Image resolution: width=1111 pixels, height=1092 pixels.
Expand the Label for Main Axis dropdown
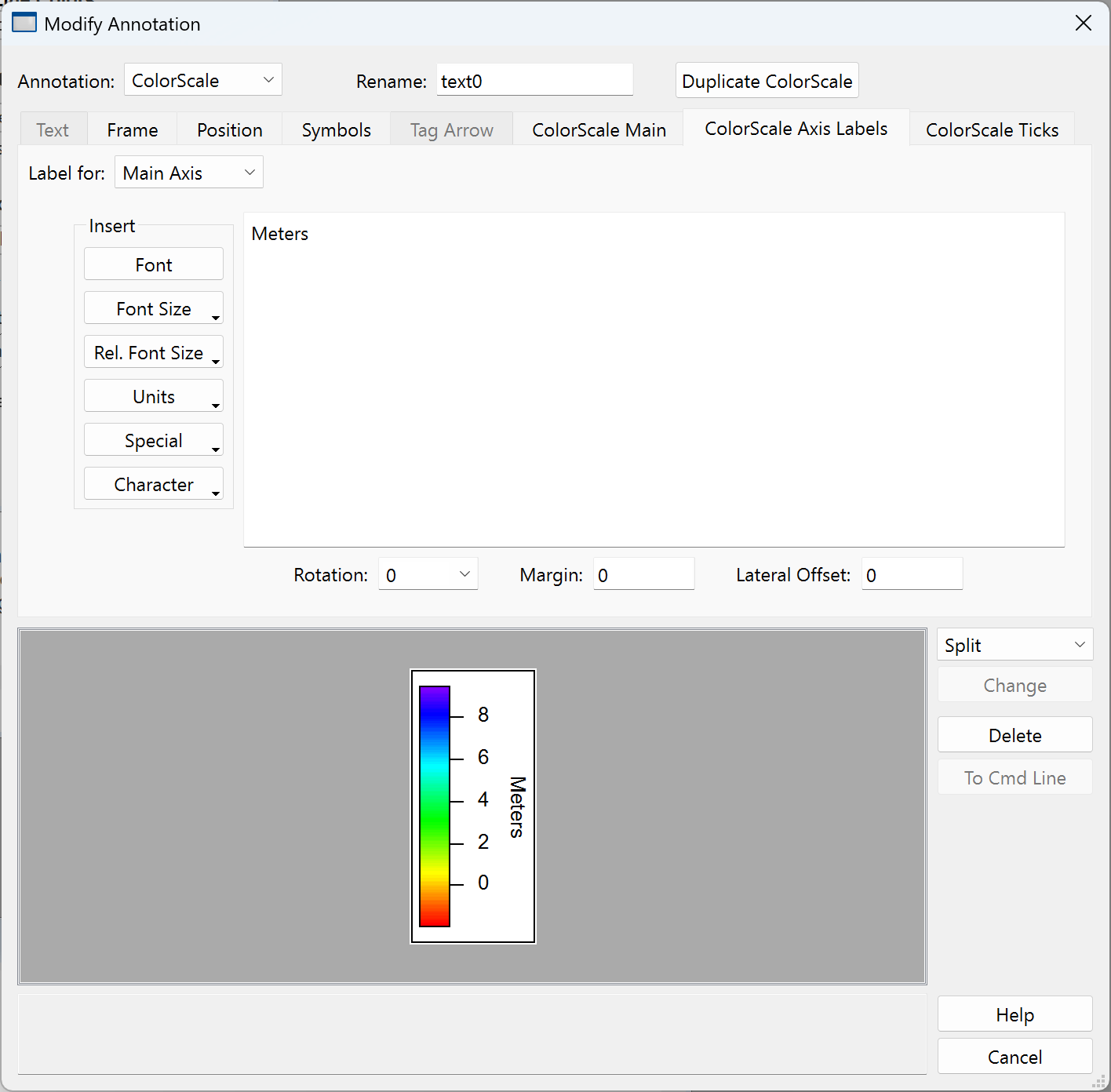tap(188, 173)
